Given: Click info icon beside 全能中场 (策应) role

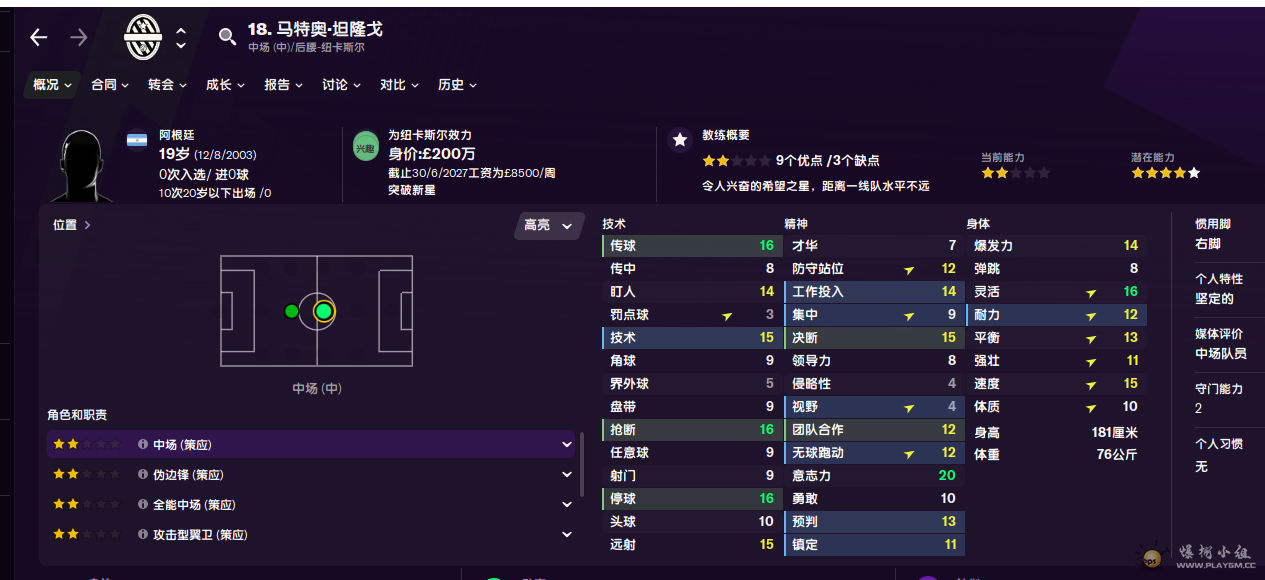Looking at the screenshot, I should click(x=143, y=505).
